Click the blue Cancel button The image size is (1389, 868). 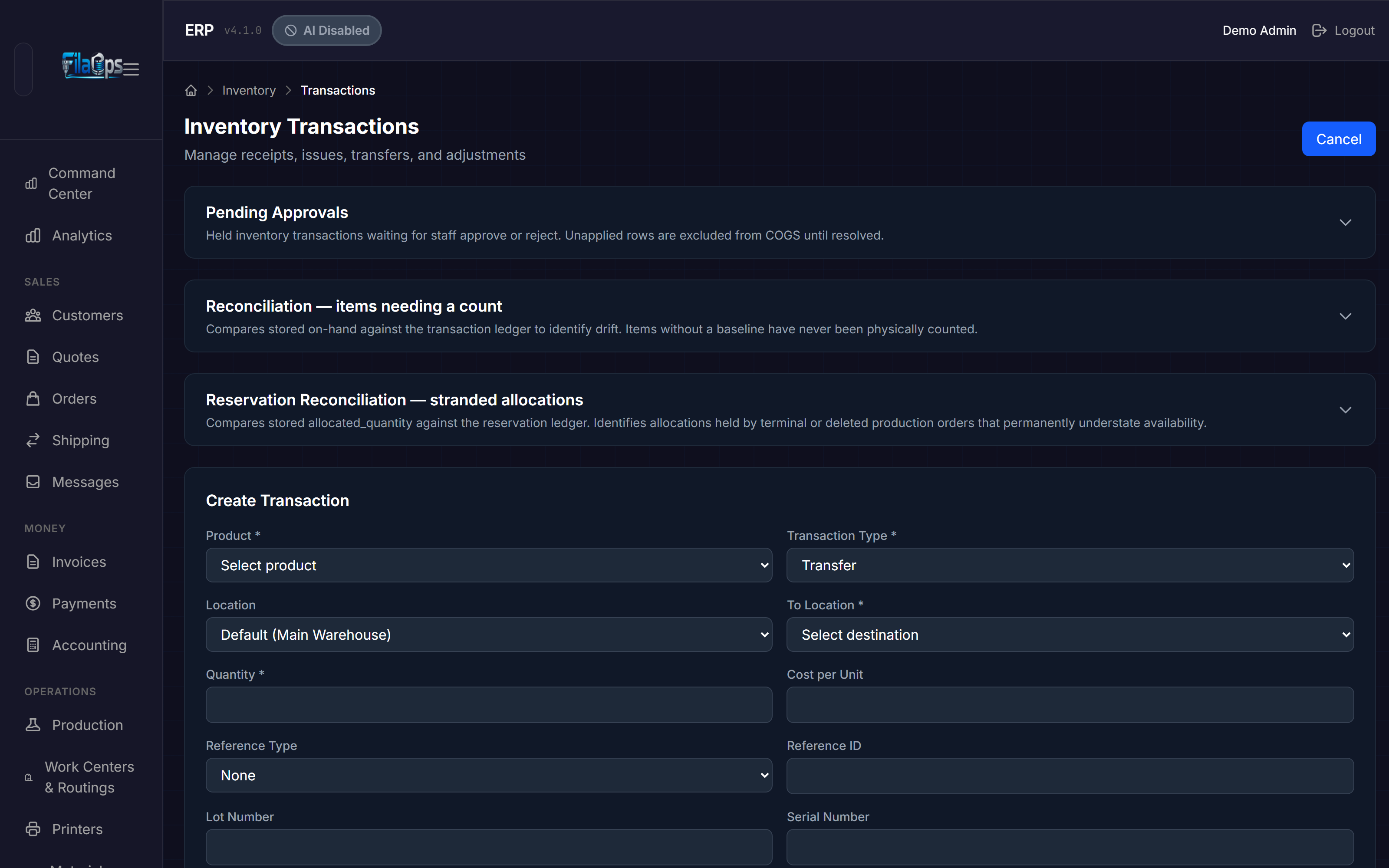click(1339, 139)
